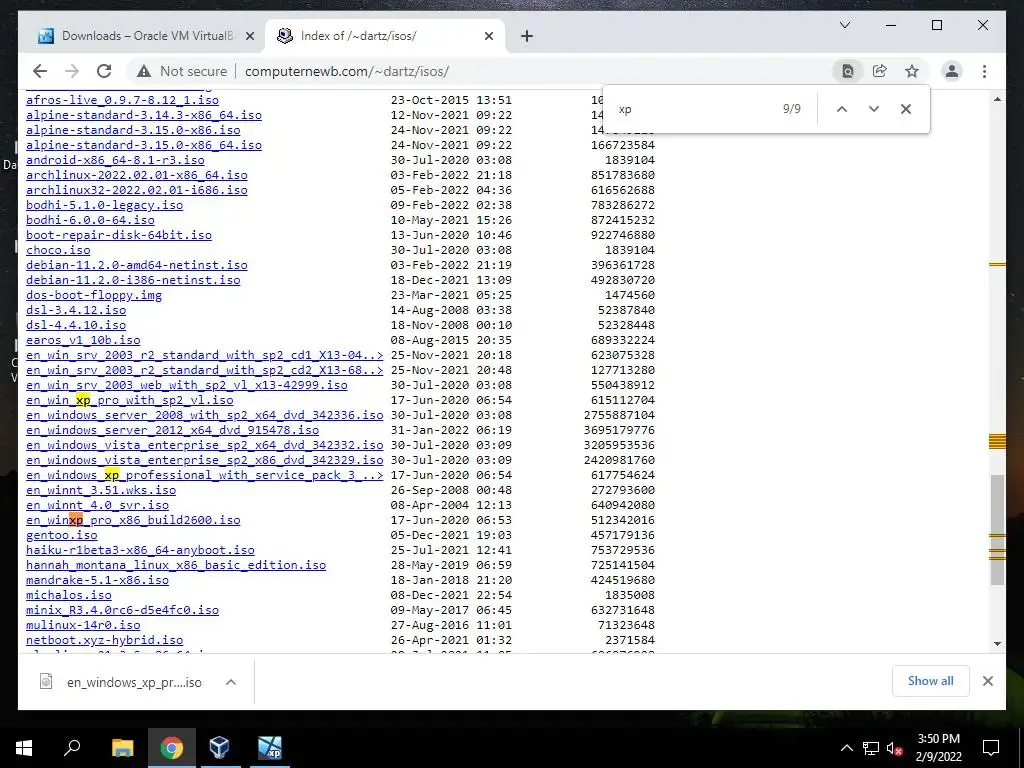1024x768 pixels.
Task: Open Windows taskbar search
Action: [72, 748]
